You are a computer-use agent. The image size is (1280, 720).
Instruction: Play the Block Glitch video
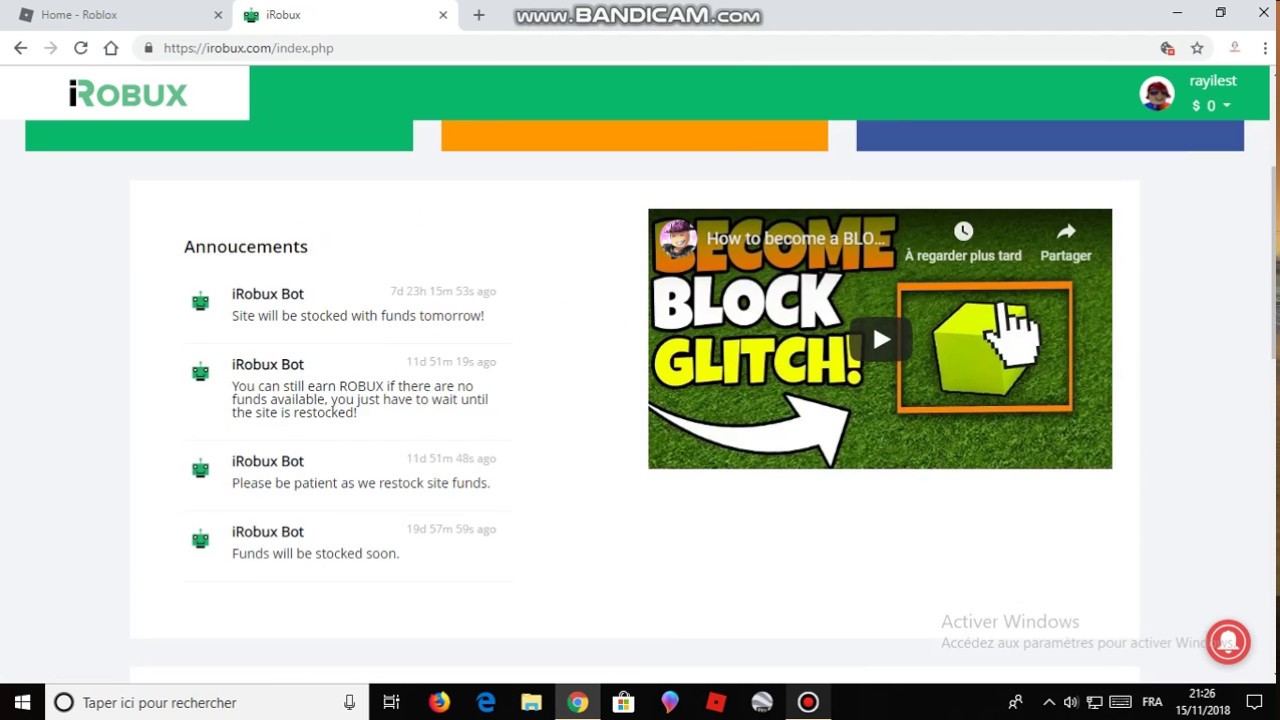(x=881, y=340)
